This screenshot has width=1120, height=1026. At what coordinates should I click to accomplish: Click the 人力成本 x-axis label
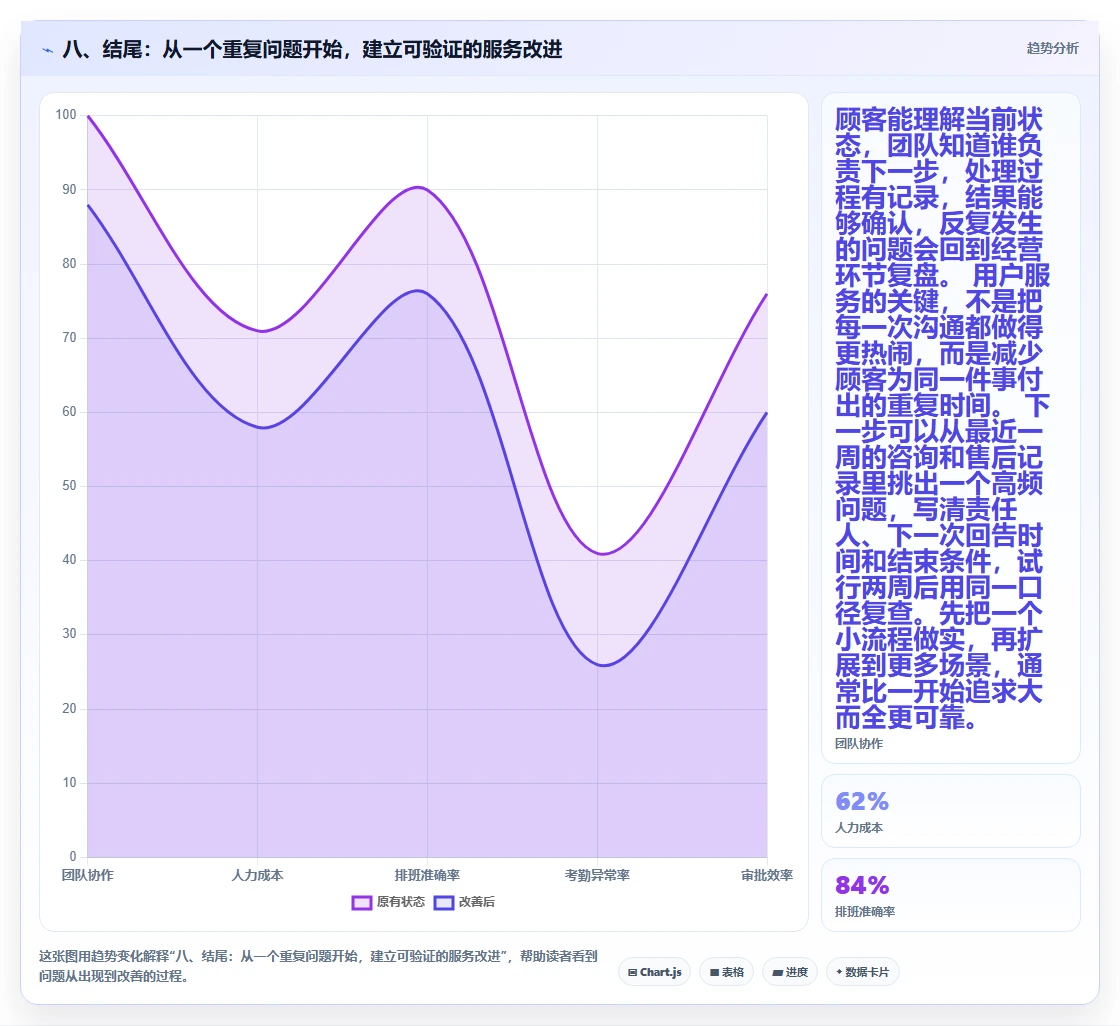click(257, 875)
